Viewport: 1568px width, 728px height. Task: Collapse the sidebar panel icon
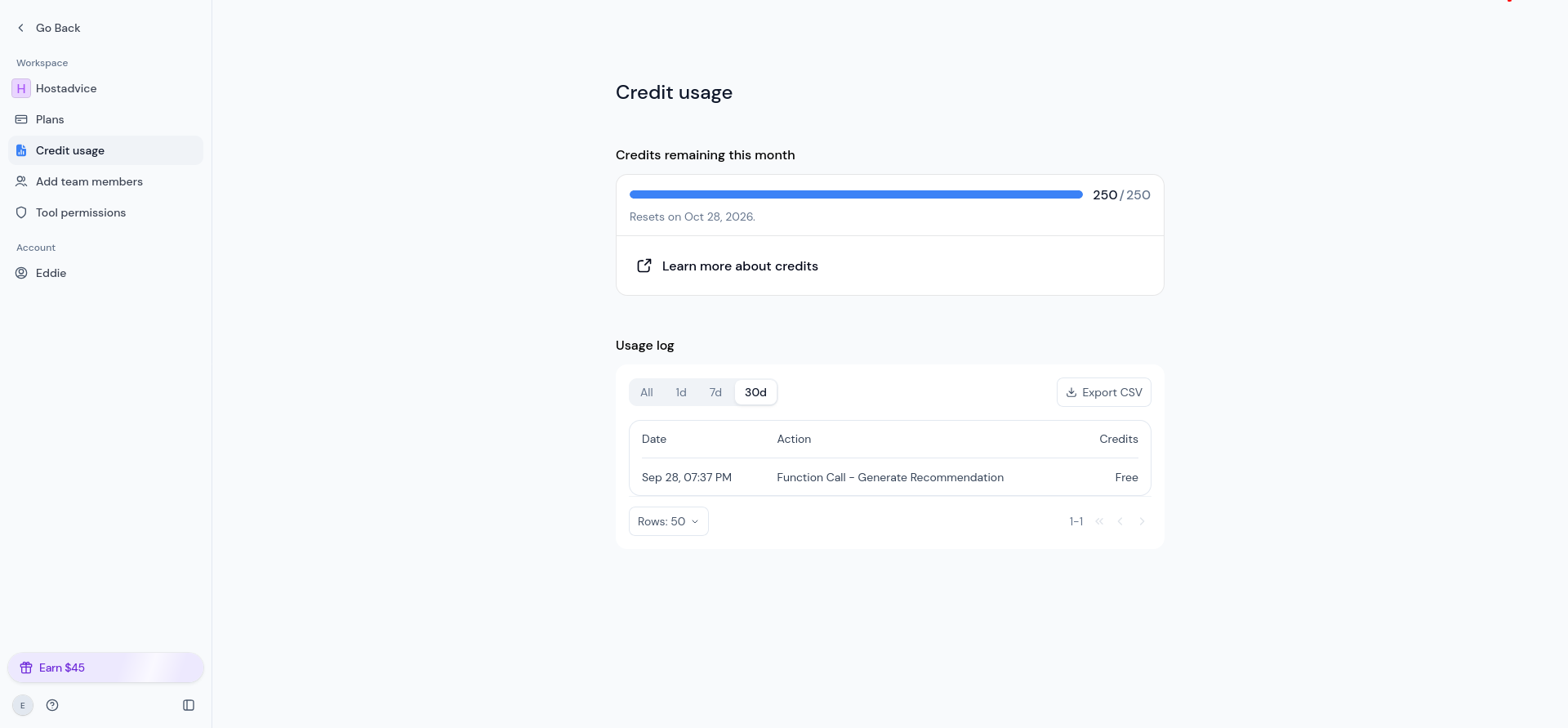[189, 705]
